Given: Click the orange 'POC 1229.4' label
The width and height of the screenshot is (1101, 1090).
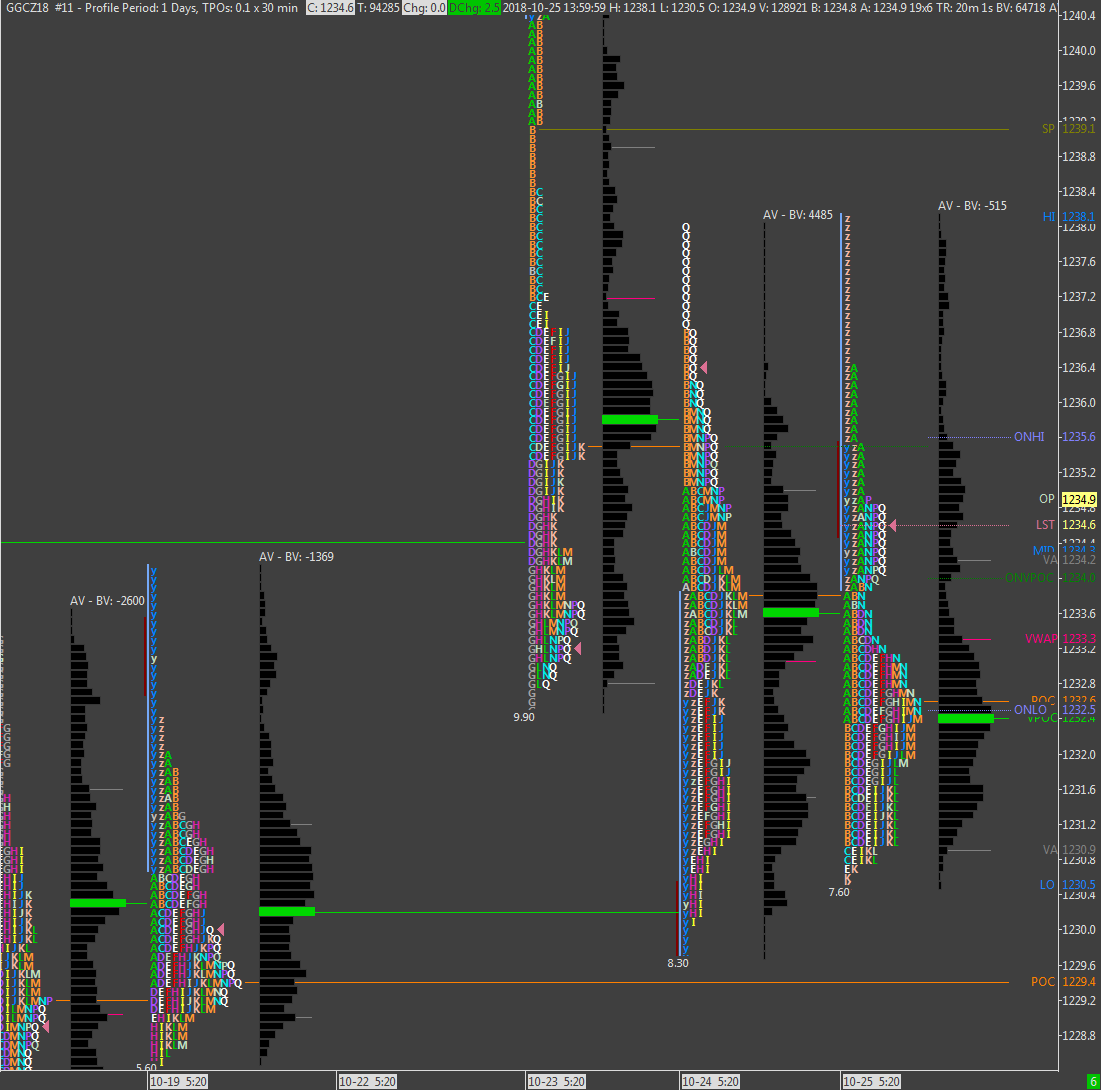Looking at the screenshot, I should (x=1063, y=982).
